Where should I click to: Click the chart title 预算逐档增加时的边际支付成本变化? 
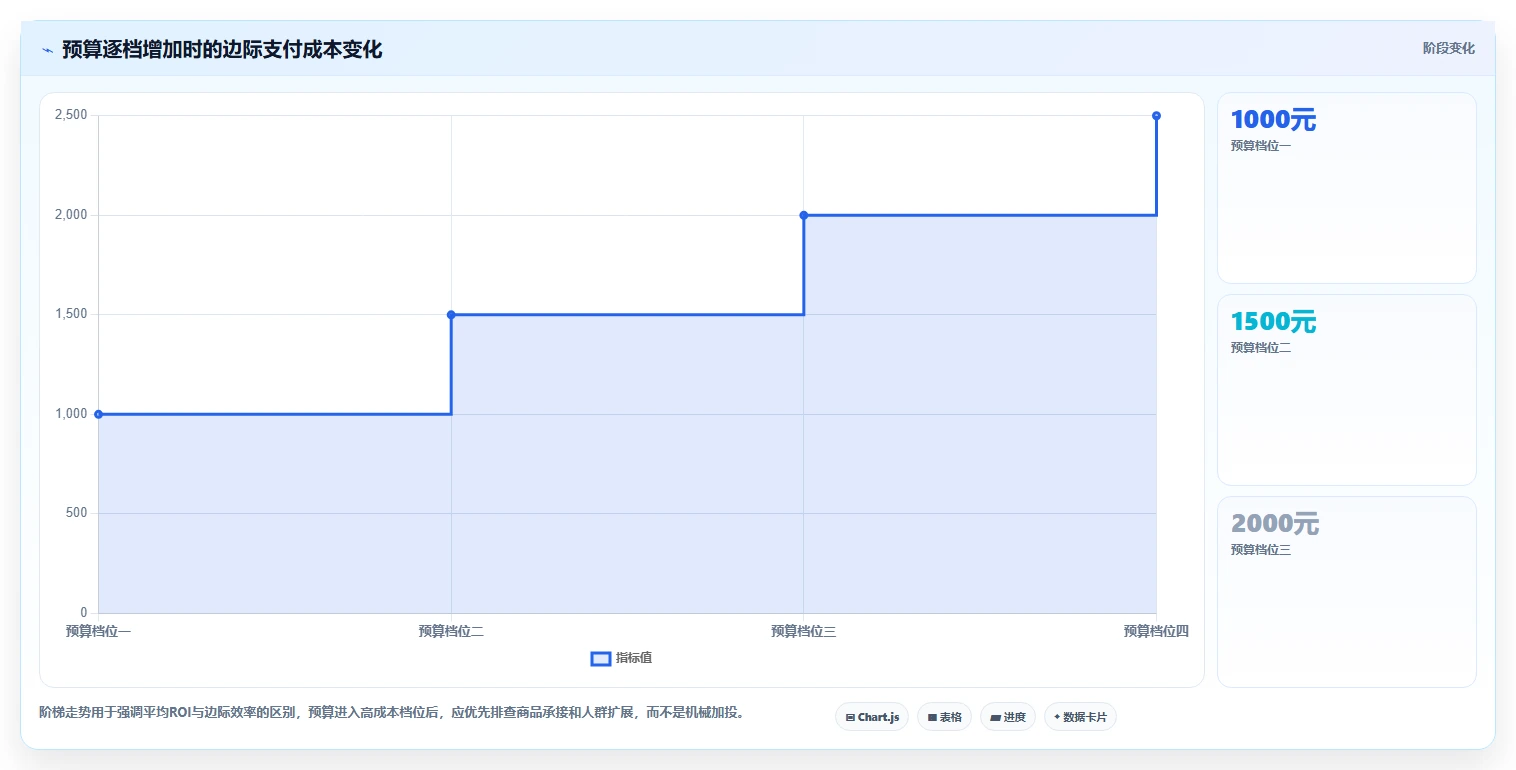pos(222,50)
